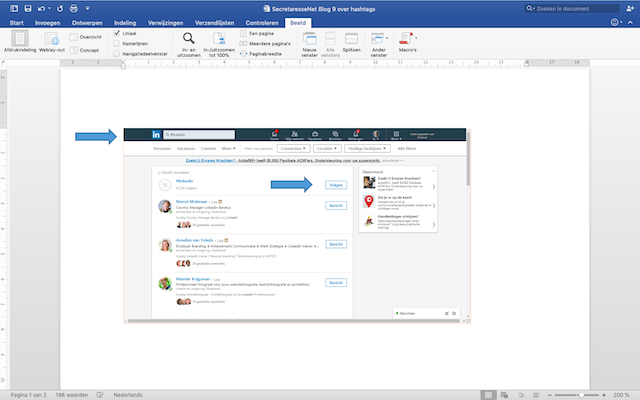Enable the Rasterlijnen checkbox
This screenshot has width=640, height=400.
pyautogui.click(x=116, y=45)
